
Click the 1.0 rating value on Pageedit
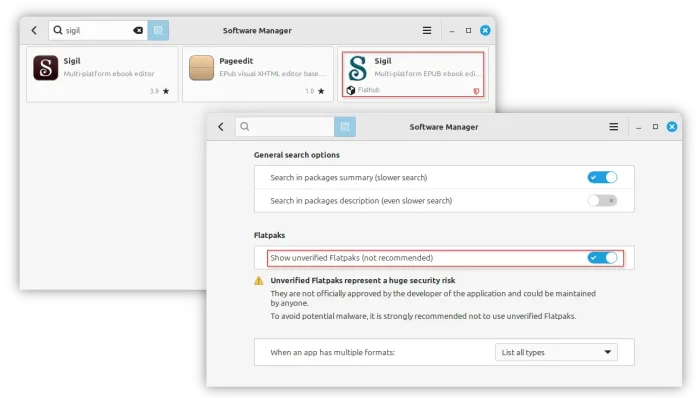[x=310, y=91]
